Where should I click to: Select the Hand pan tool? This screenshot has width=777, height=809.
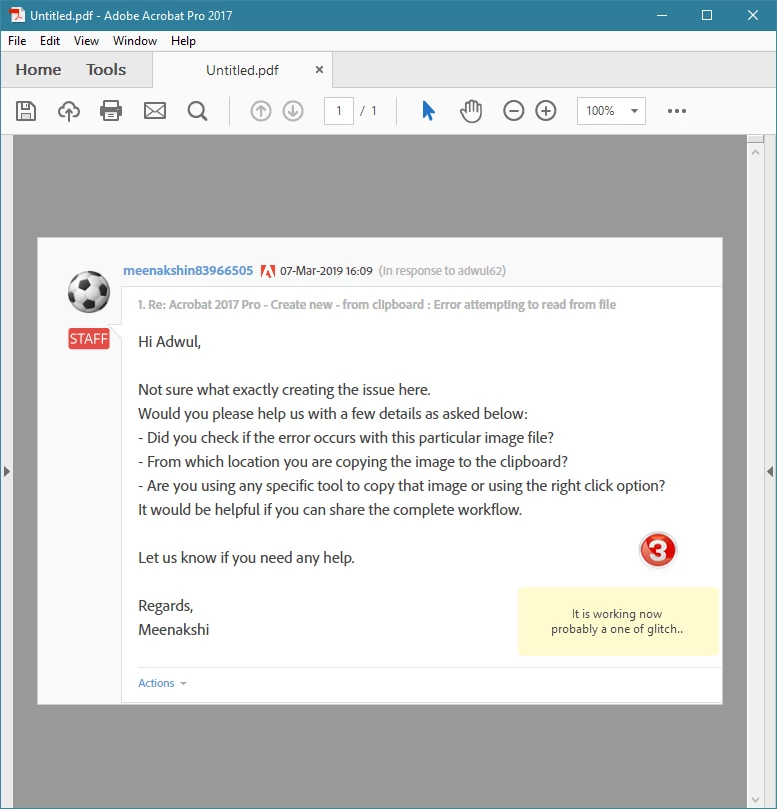[x=471, y=111]
